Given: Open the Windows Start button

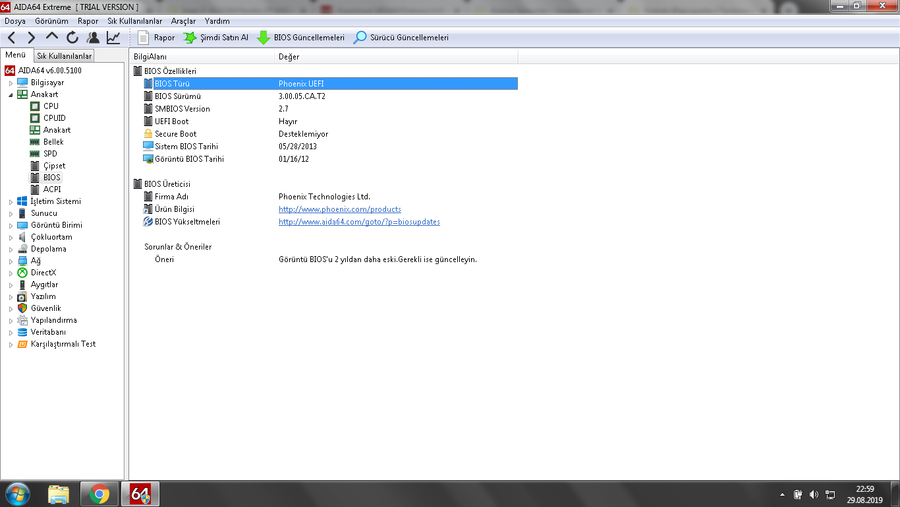Looking at the screenshot, I should [17, 494].
